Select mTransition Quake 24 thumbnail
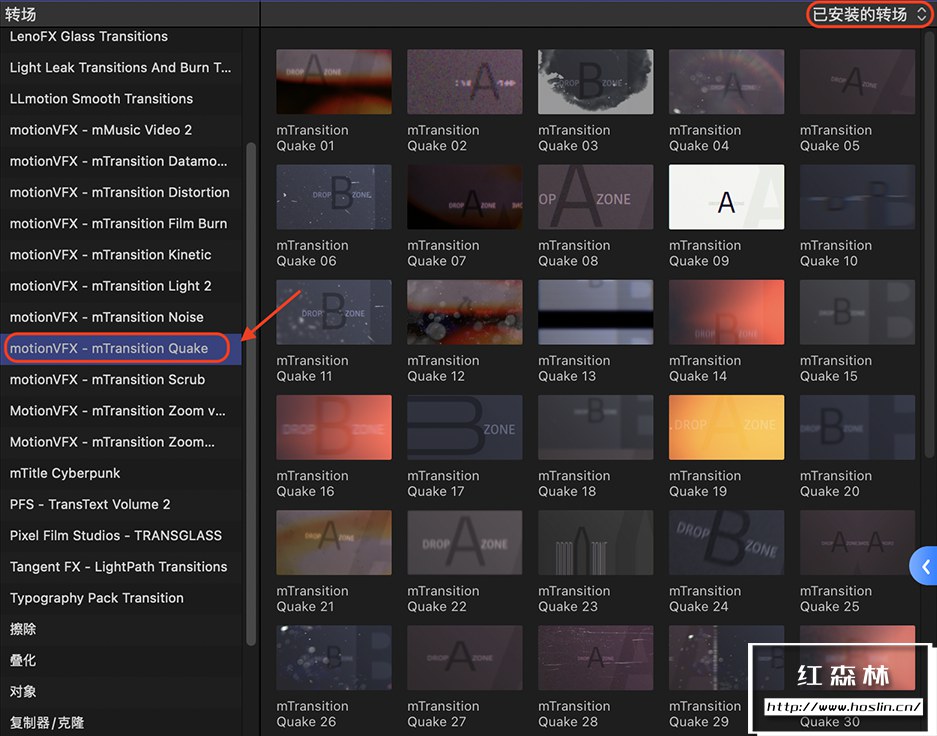Viewport: 937px width, 736px height. coord(727,543)
